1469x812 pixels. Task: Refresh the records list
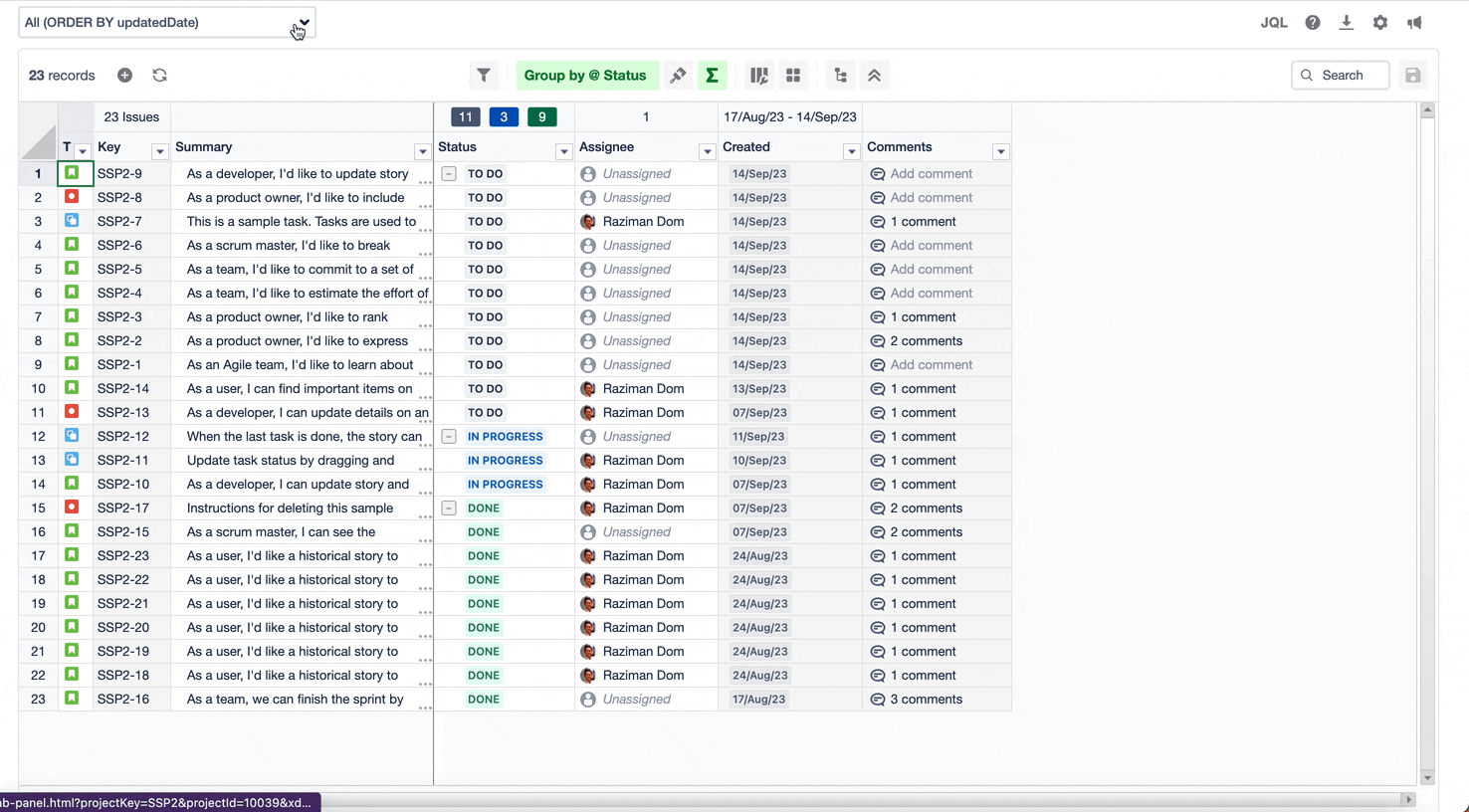pyautogui.click(x=159, y=76)
